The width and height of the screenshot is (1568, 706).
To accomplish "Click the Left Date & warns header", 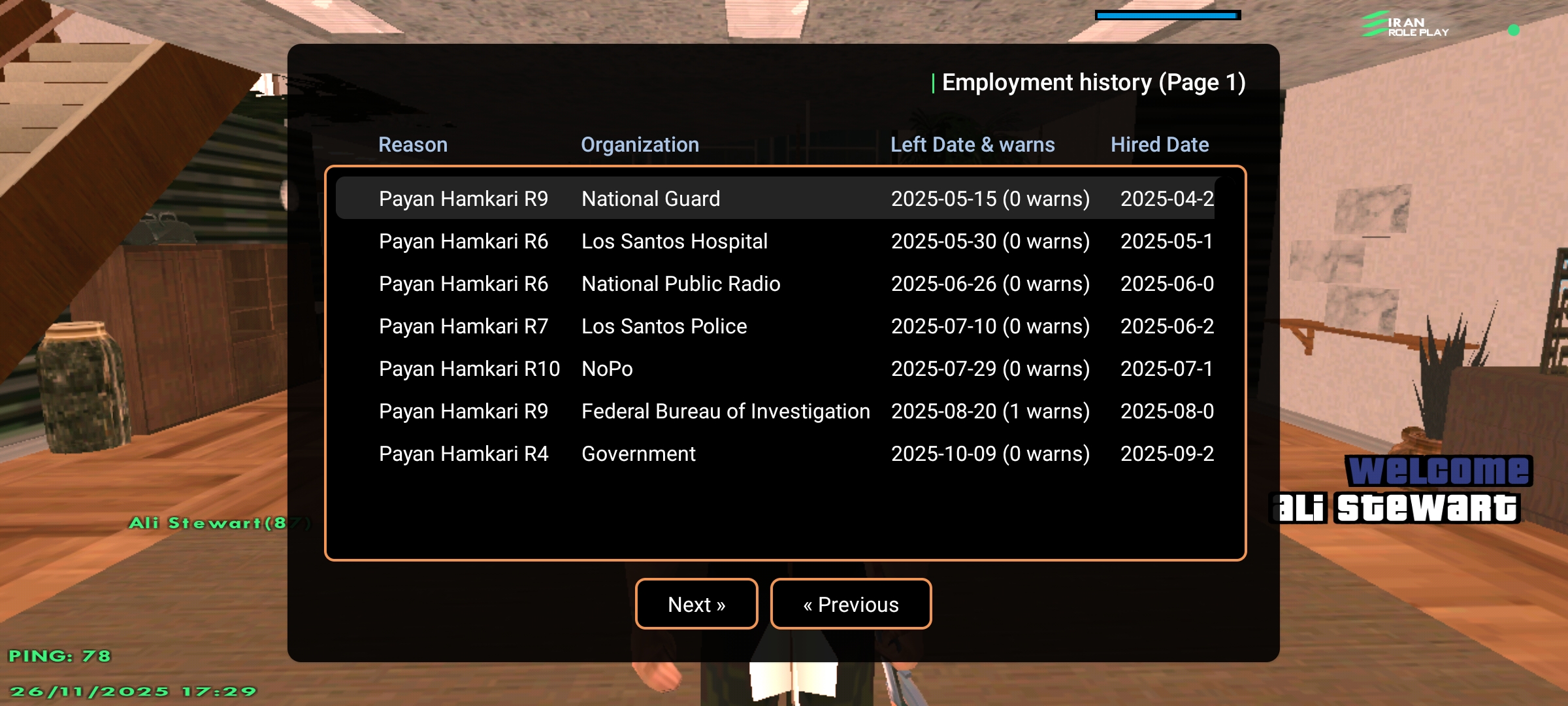I will click(972, 144).
